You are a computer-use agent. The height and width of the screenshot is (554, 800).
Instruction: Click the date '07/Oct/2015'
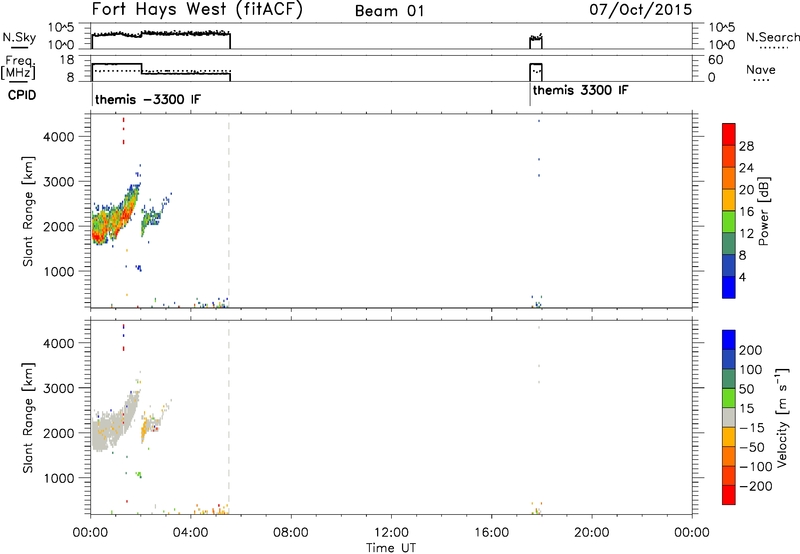coord(641,10)
